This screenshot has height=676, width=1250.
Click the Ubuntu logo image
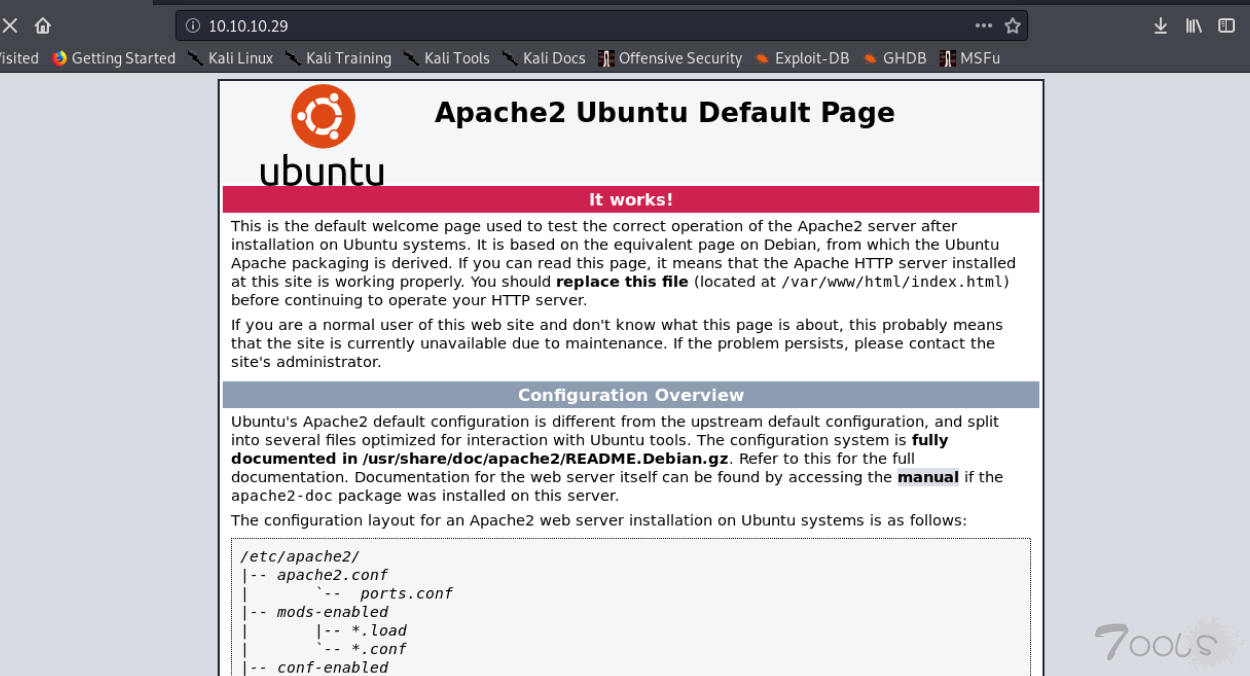pos(322,135)
